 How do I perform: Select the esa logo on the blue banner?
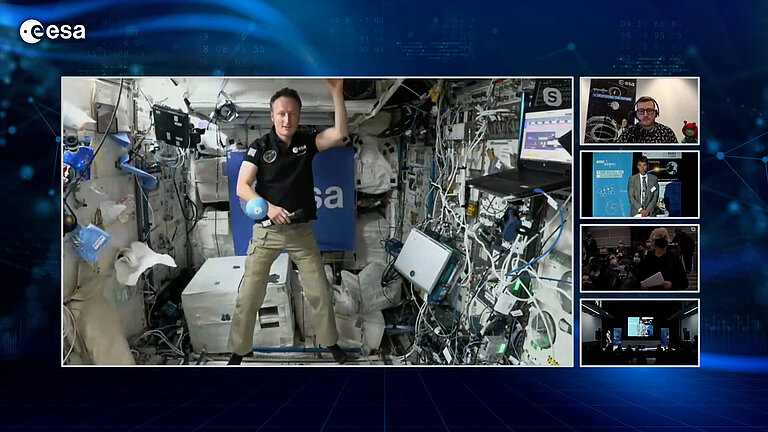click(327, 197)
